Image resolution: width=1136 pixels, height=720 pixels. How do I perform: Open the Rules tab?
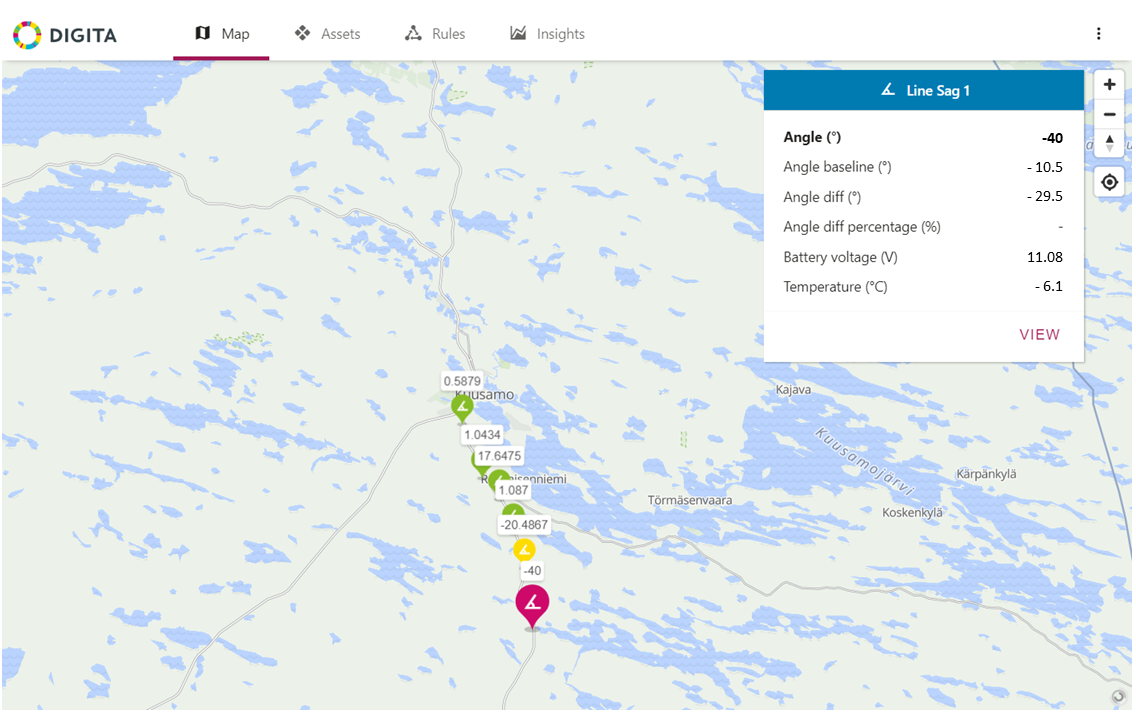tap(435, 33)
